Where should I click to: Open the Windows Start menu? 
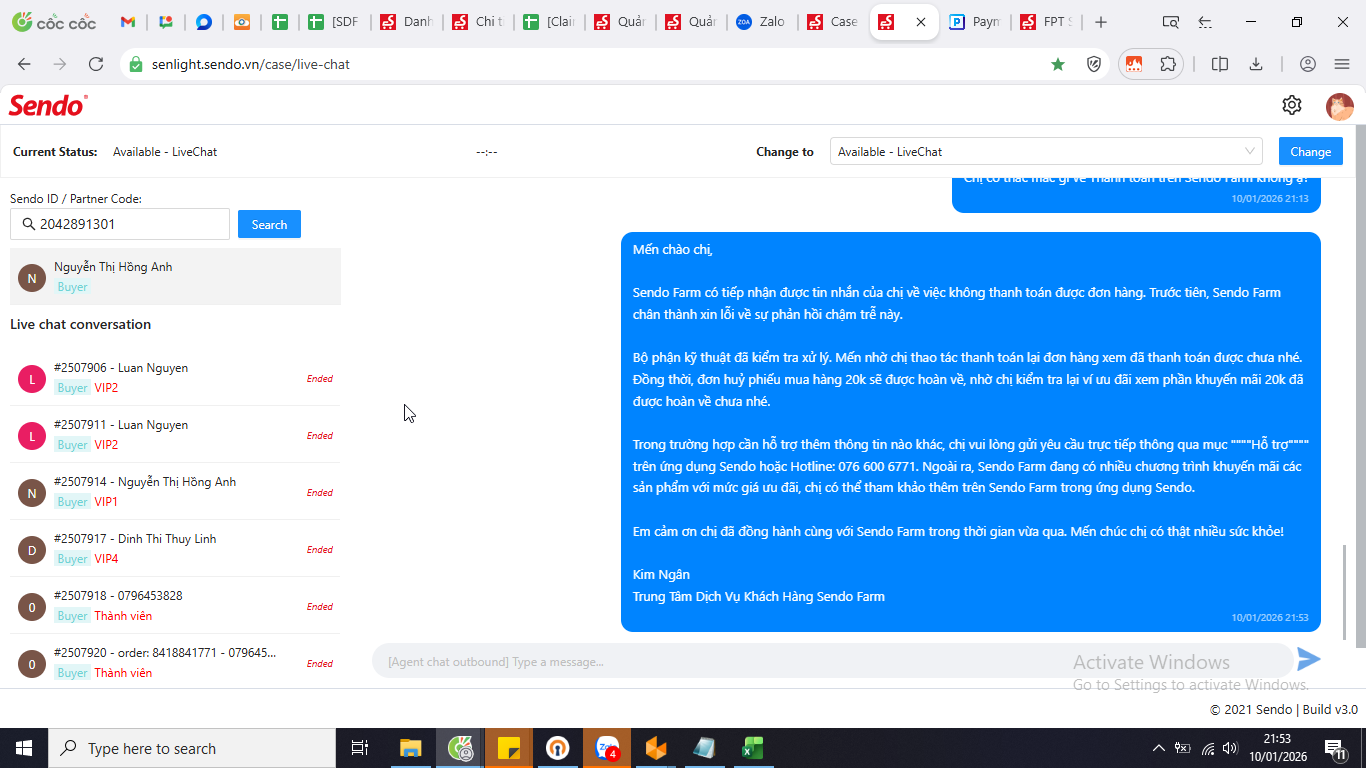23,748
